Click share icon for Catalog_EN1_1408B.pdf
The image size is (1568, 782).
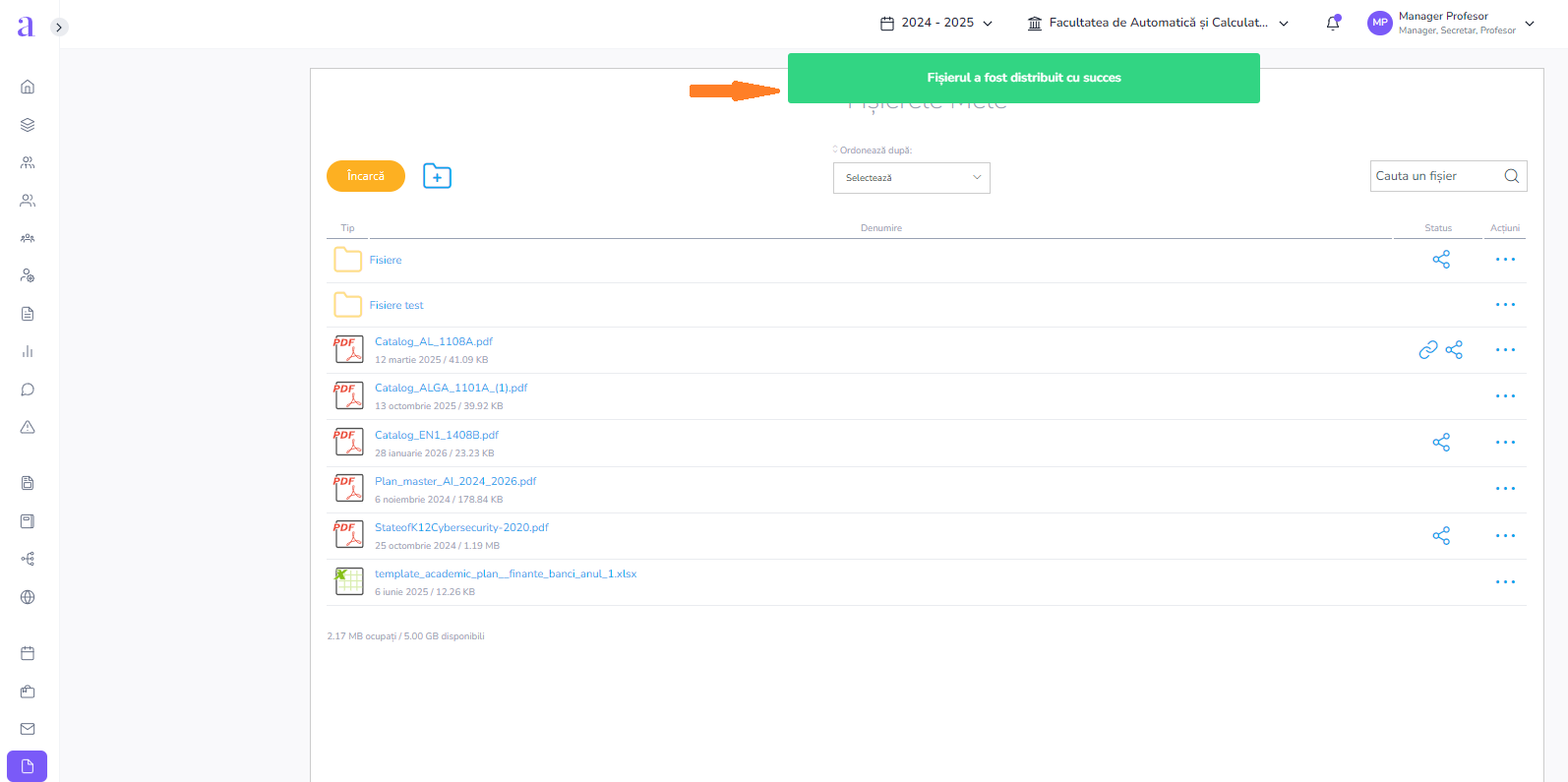pyautogui.click(x=1441, y=443)
